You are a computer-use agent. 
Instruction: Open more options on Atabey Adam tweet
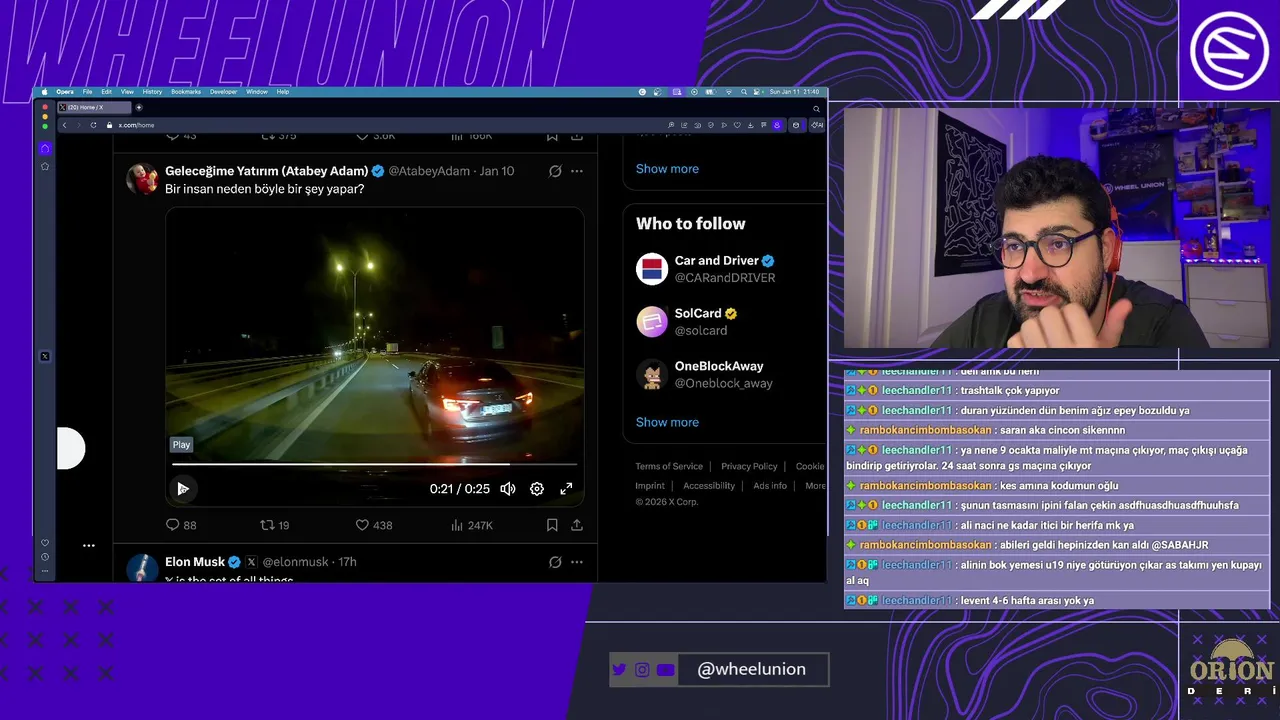tap(577, 171)
